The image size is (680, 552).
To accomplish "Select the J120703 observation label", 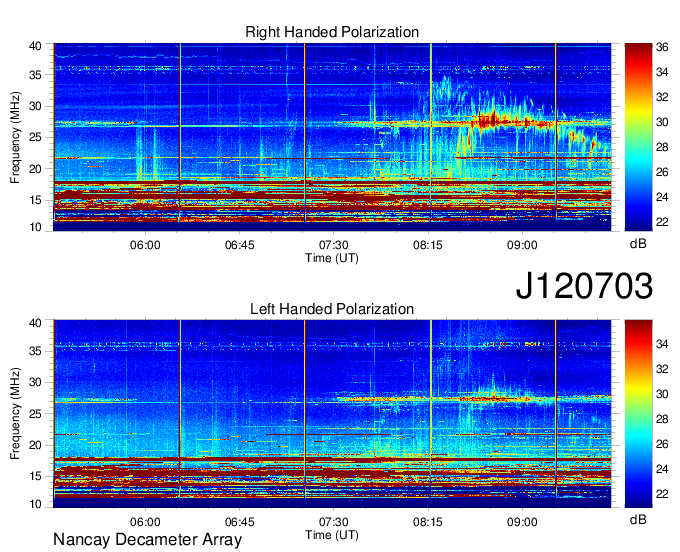I will pos(584,285).
